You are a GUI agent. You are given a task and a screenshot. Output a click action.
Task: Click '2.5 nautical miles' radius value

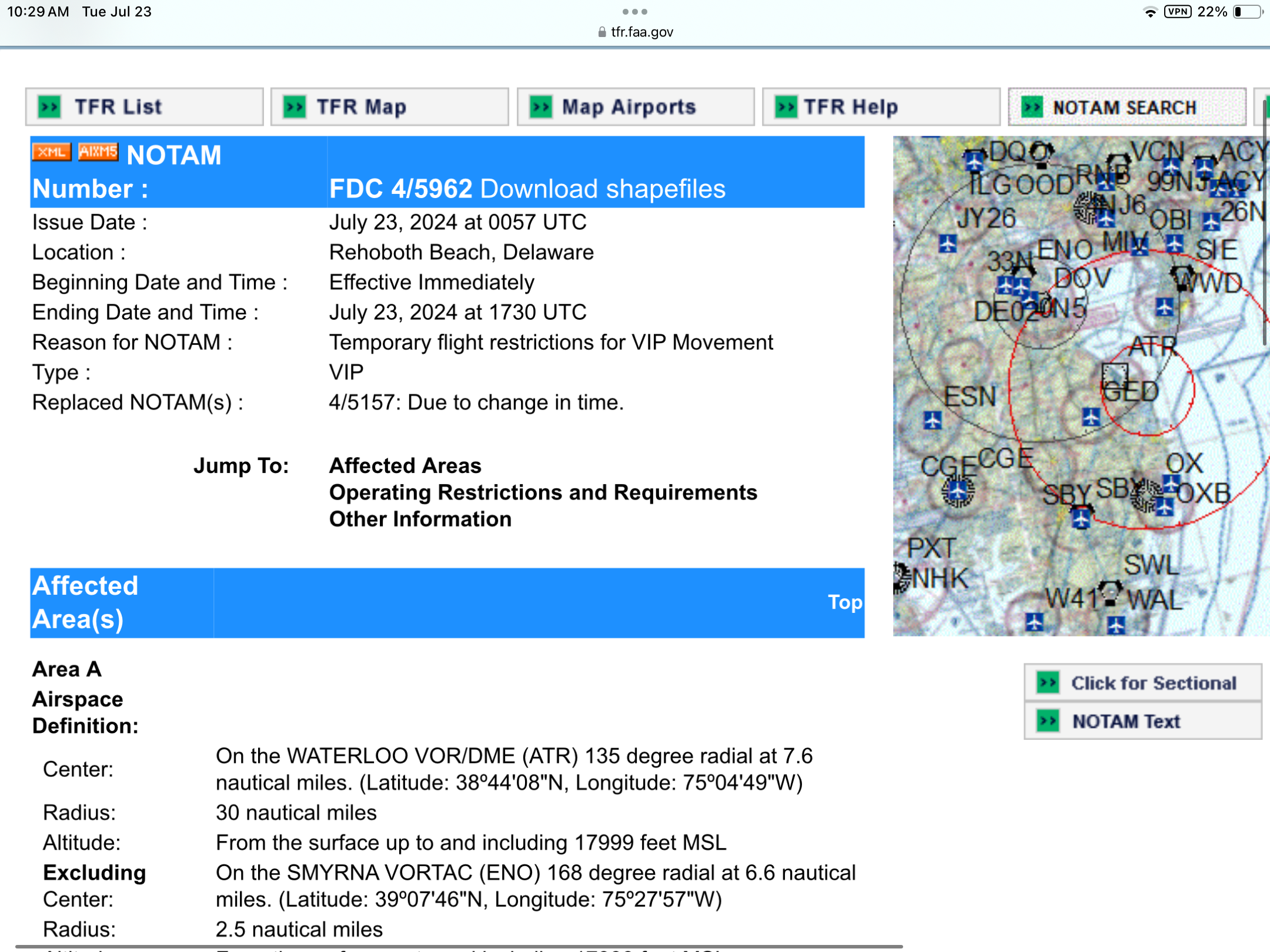(x=299, y=929)
